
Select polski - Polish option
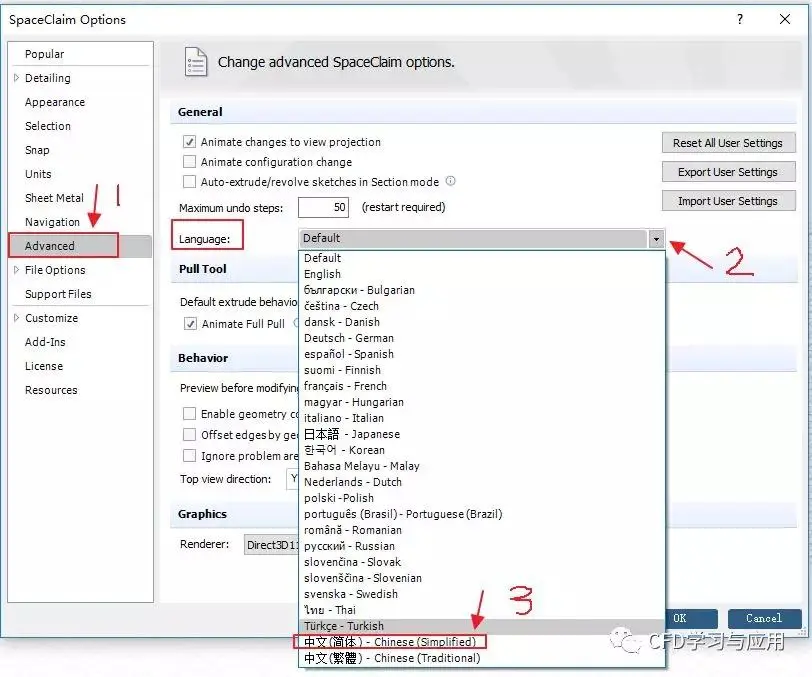click(482, 498)
